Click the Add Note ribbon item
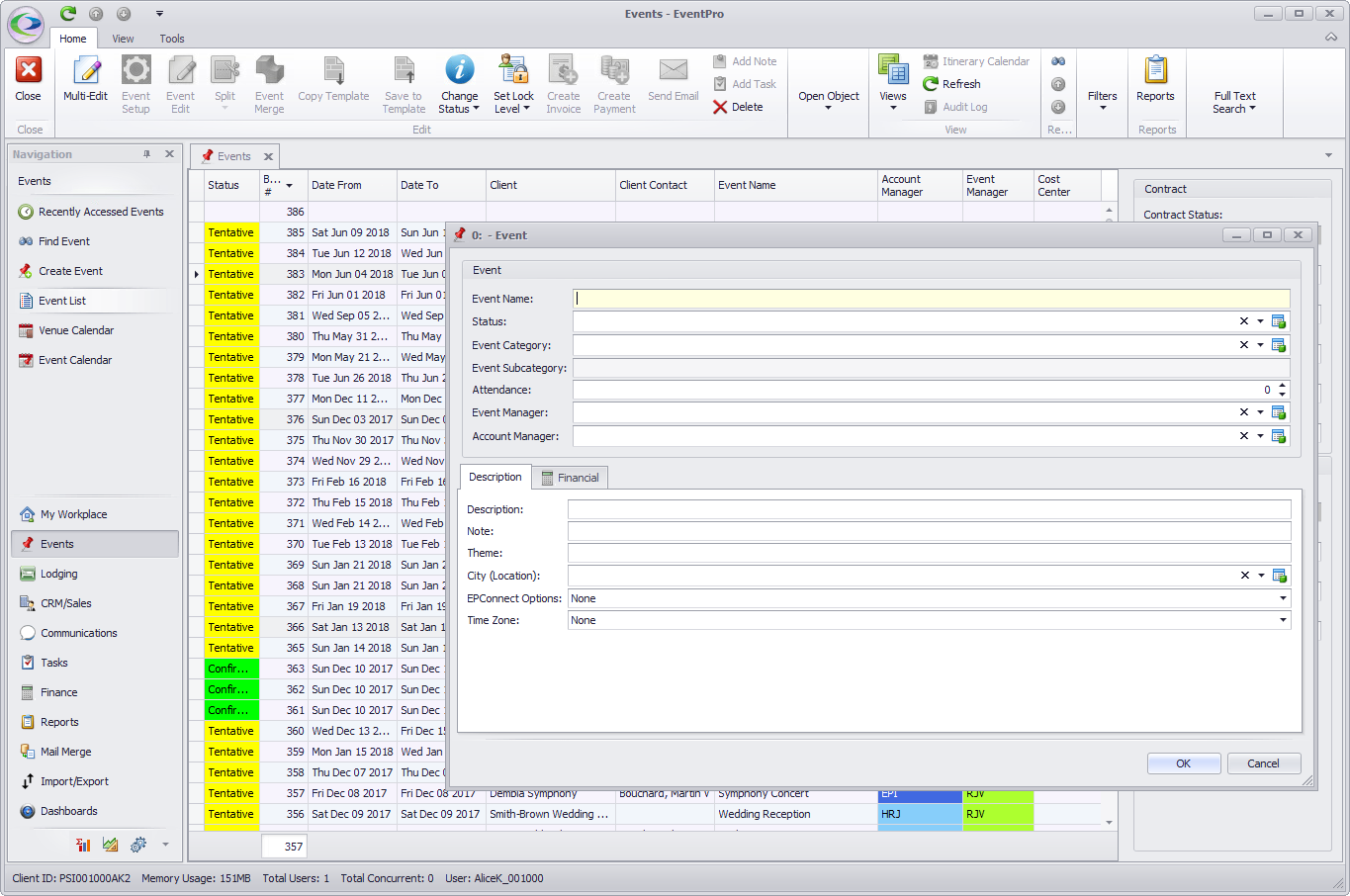This screenshot has height=896, width=1350. coord(745,61)
